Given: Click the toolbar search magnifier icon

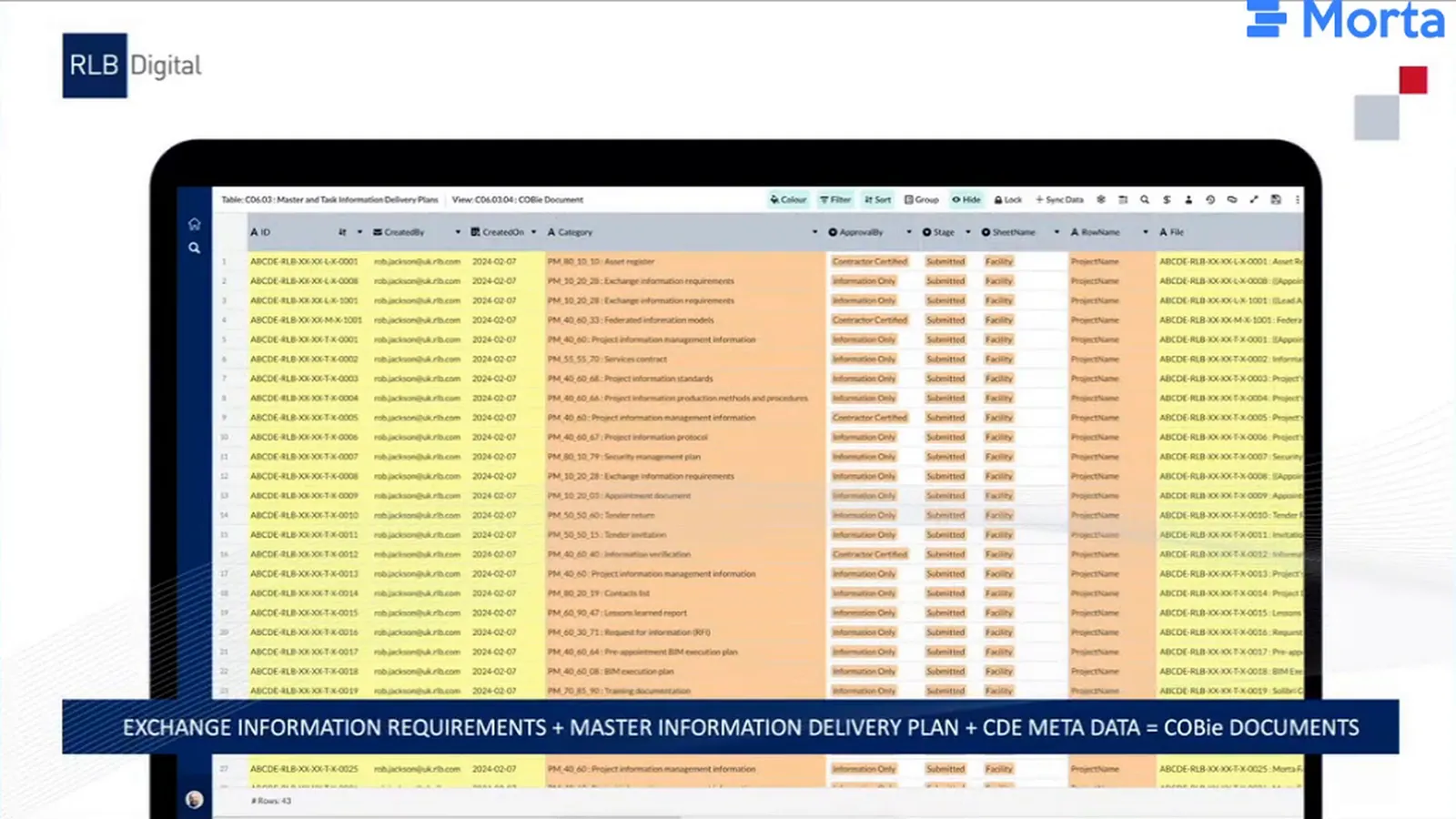Looking at the screenshot, I should pyautogui.click(x=1145, y=199).
